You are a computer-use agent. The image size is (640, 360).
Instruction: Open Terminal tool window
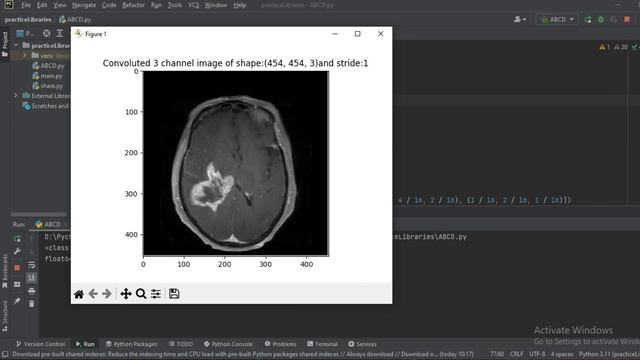pyautogui.click(x=322, y=344)
